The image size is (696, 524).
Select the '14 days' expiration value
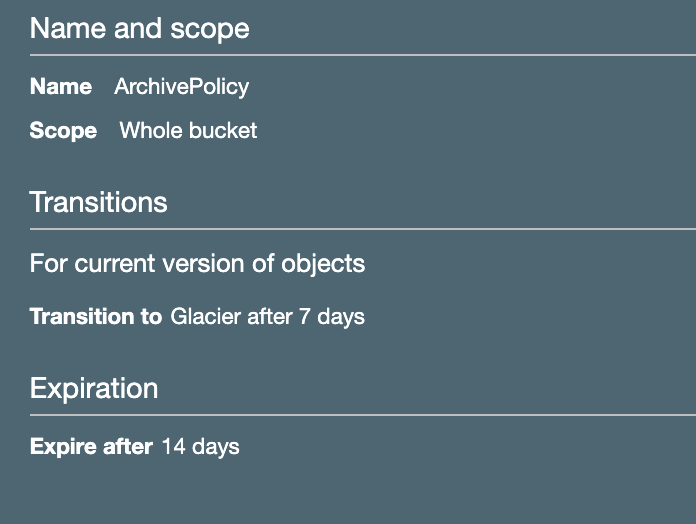pos(200,447)
